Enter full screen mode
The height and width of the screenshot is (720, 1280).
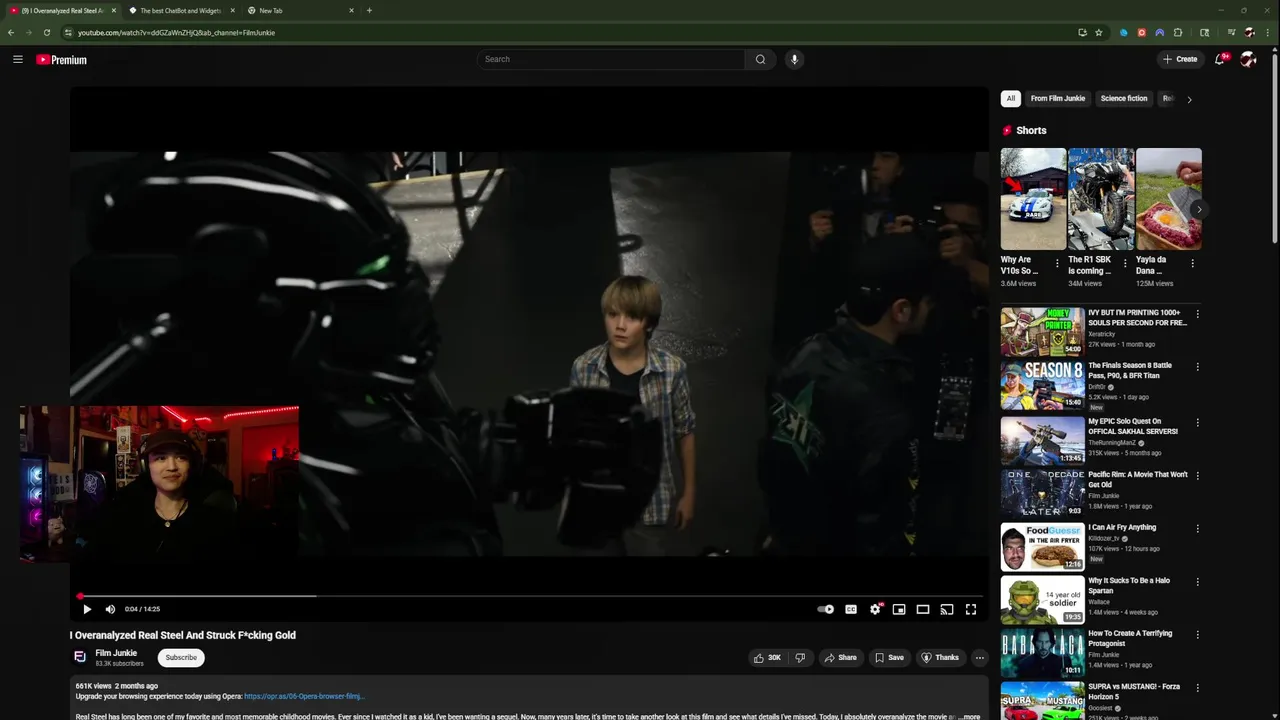971,609
